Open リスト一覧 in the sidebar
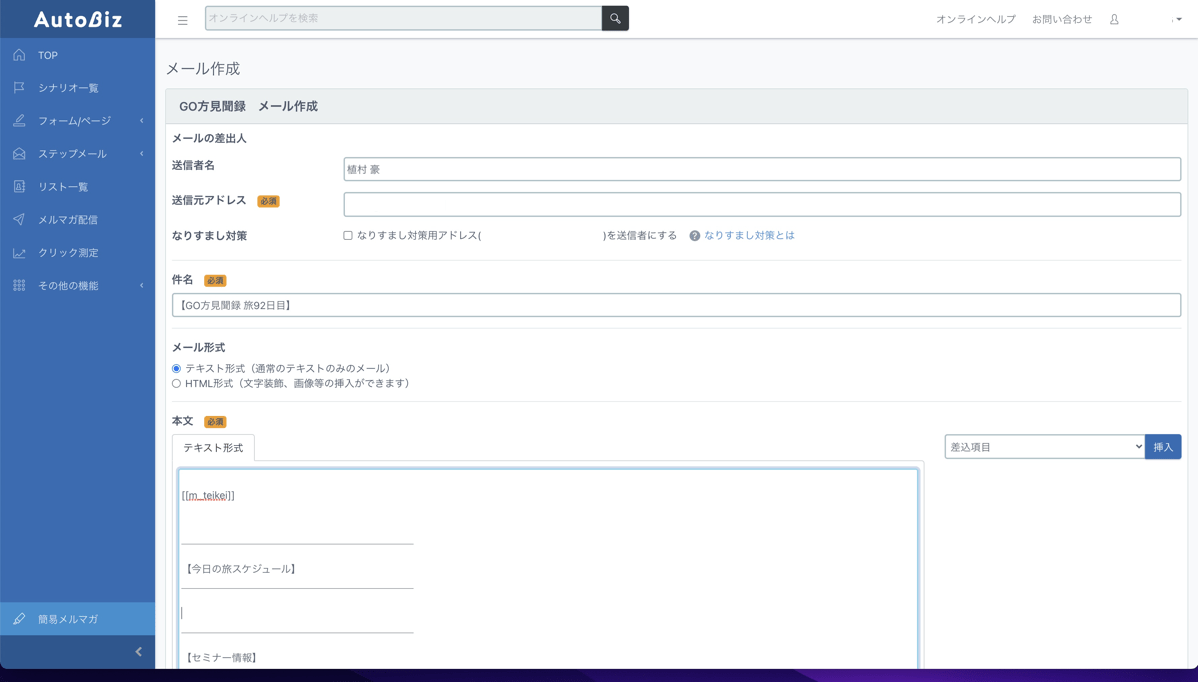The height and width of the screenshot is (682, 1198). click(x=77, y=186)
